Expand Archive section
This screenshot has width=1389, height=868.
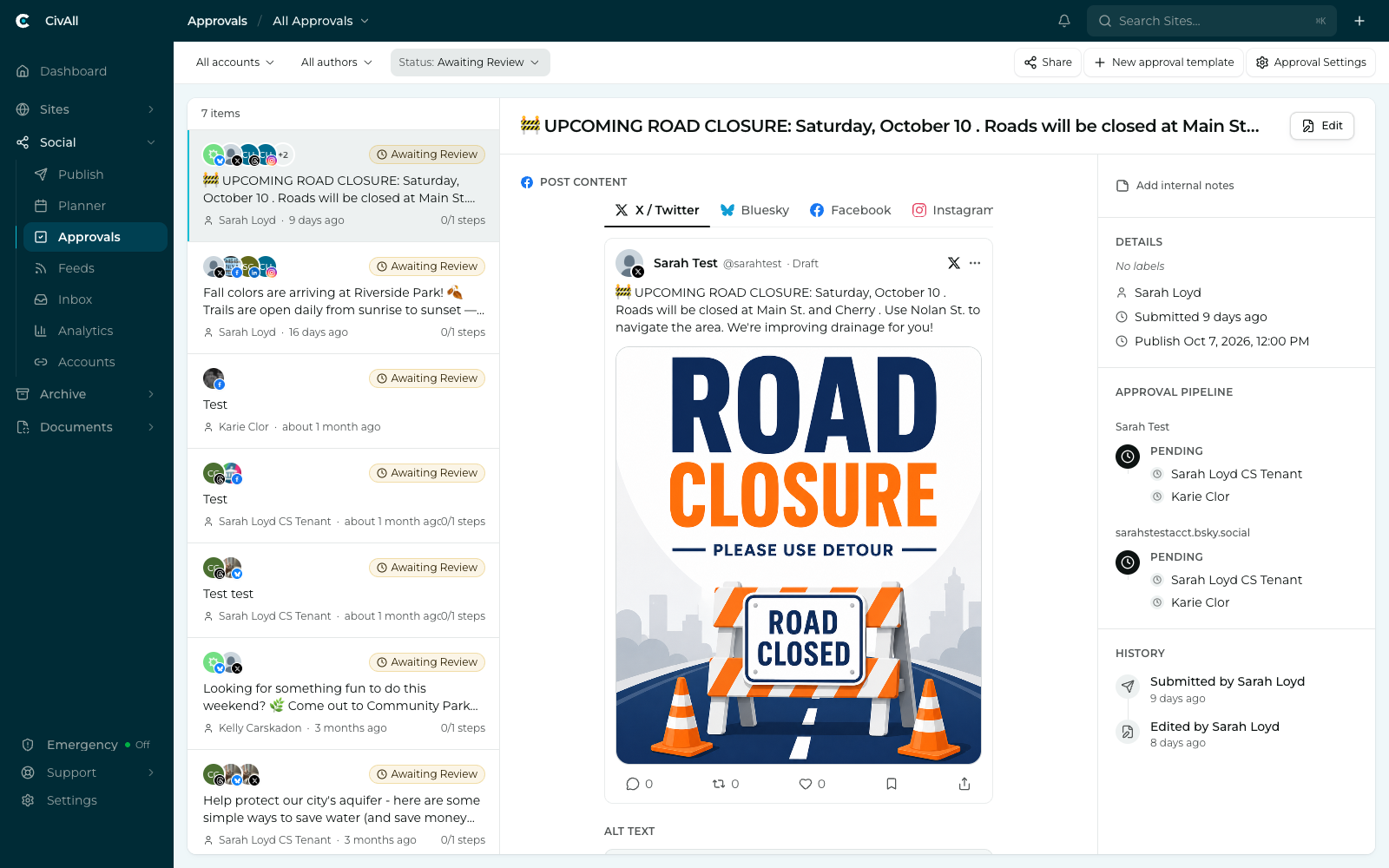point(87,394)
